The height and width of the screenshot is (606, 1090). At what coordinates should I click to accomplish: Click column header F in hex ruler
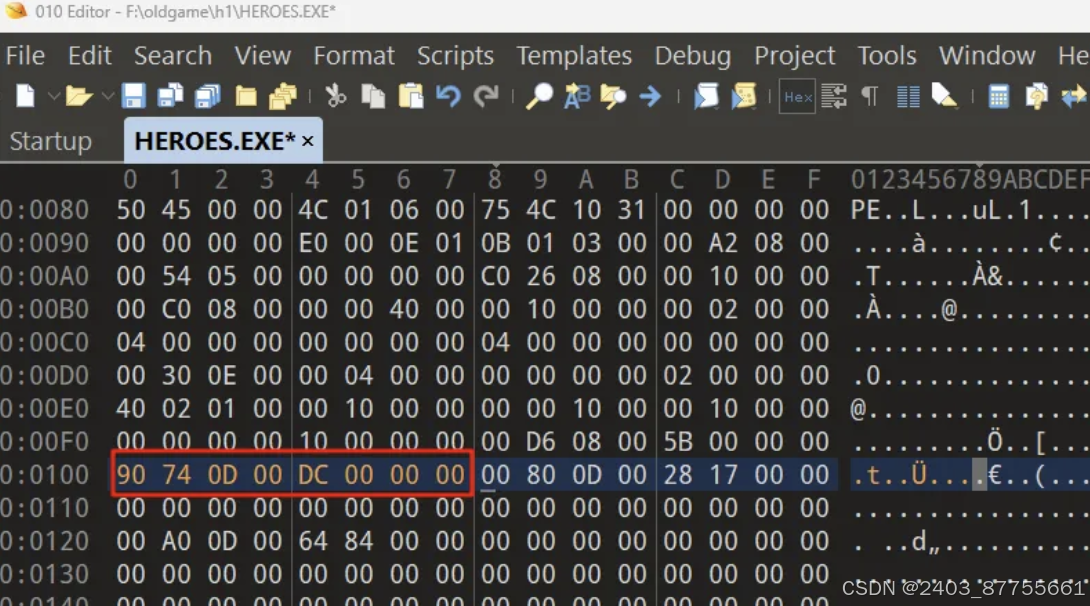coord(813,180)
